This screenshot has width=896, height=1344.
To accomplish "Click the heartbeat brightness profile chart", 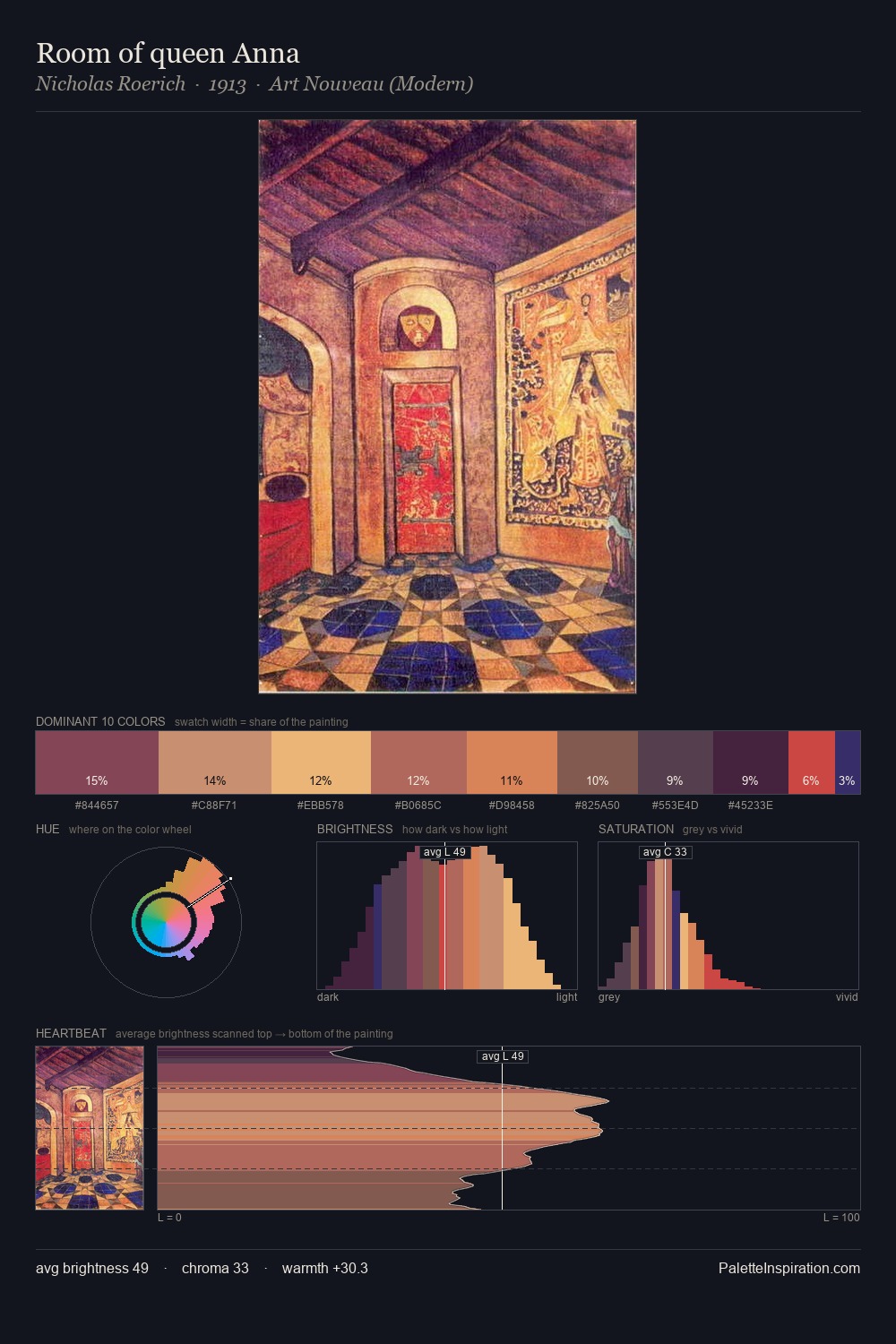I will point(509,1128).
